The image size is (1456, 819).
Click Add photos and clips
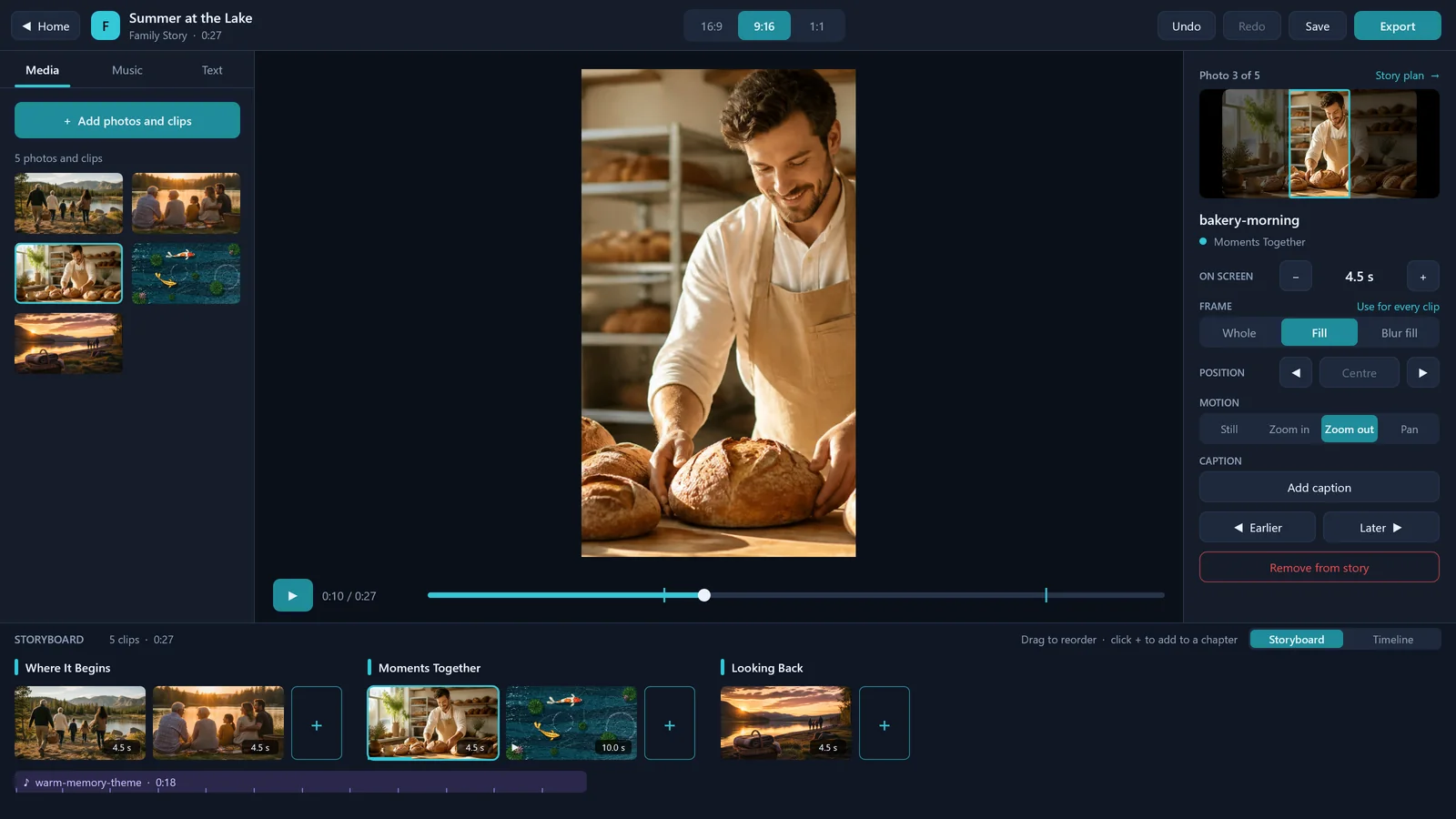127,120
